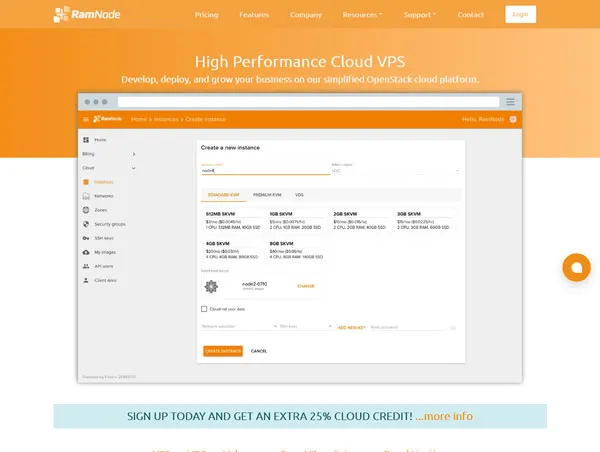Click the hamburger menu in mock browser
The width and height of the screenshot is (600, 452).
[510, 102]
